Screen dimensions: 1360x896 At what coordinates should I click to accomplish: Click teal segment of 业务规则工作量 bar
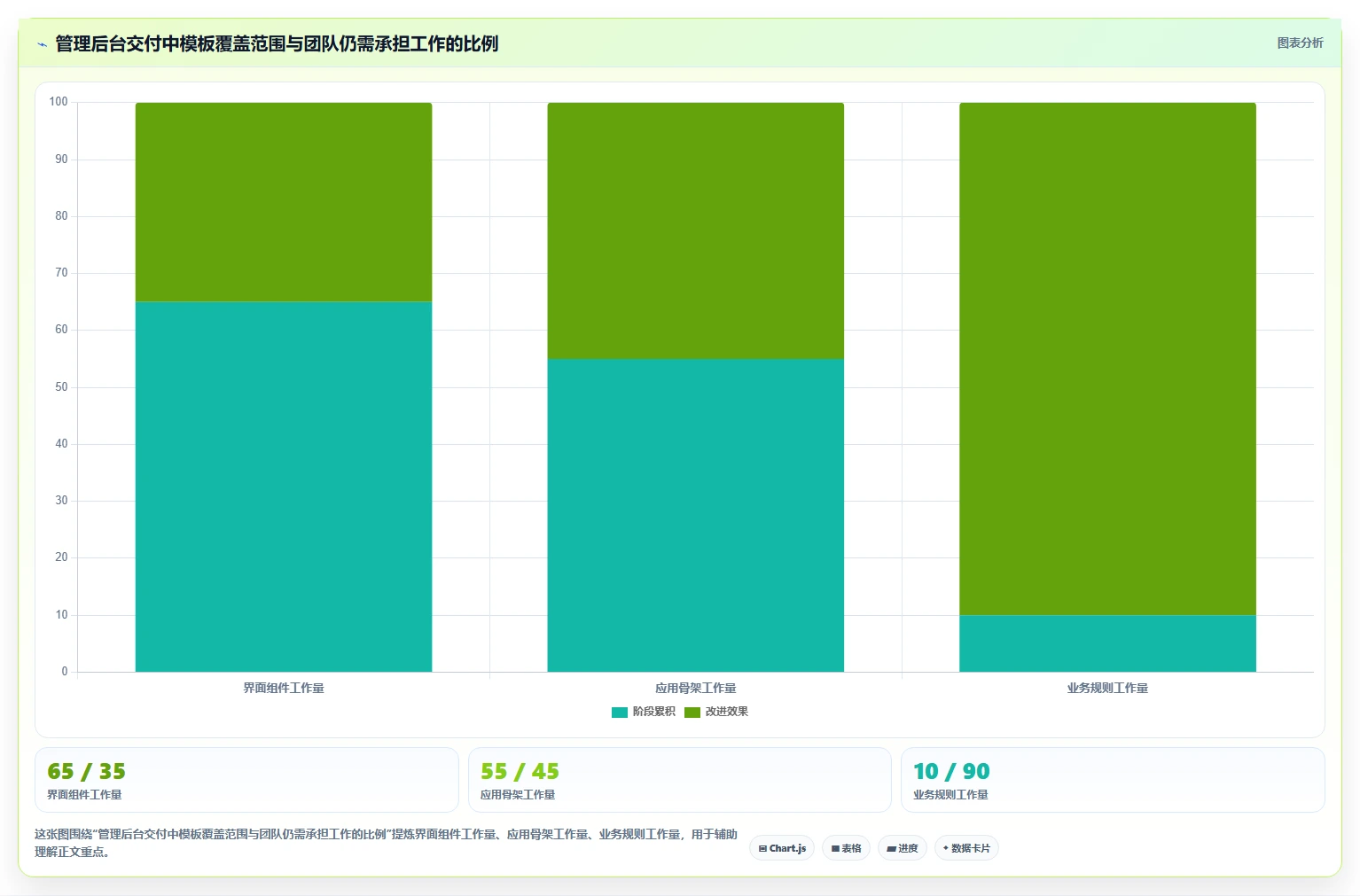pyautogui.click(x=1107, y=643)
